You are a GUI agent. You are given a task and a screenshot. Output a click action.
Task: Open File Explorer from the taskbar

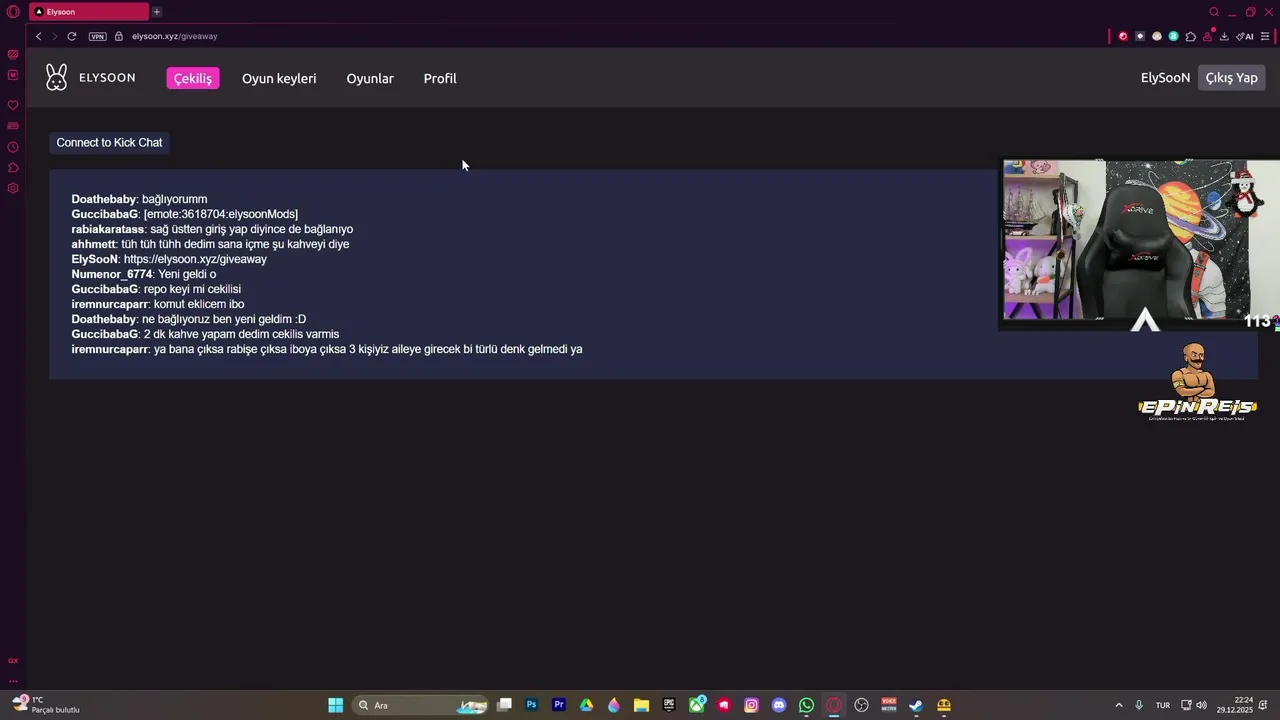pos(641,705)
